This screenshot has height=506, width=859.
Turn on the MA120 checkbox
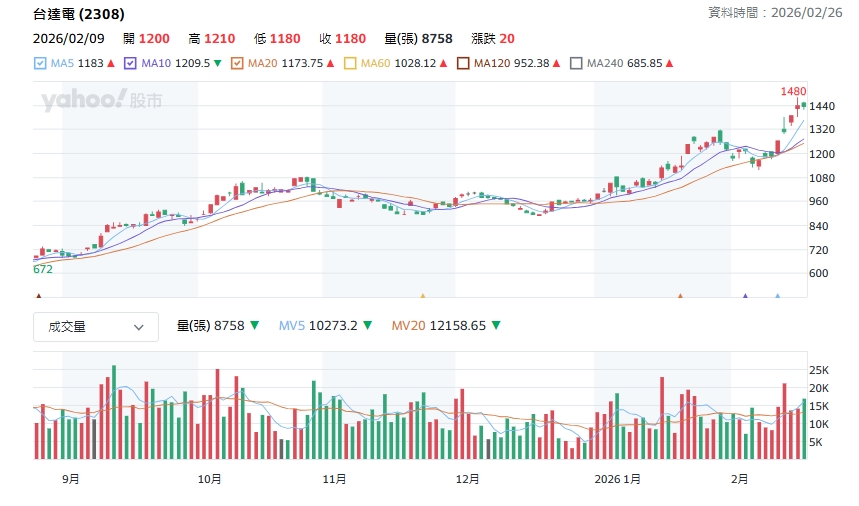[x=464, y=63]
